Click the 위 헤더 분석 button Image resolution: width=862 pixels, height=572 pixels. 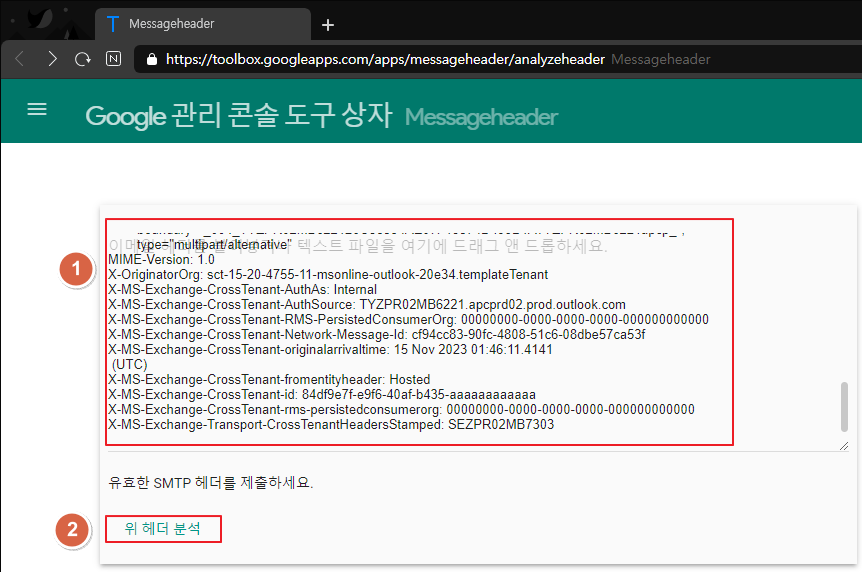pyautogui.click(x=163, y=529)
